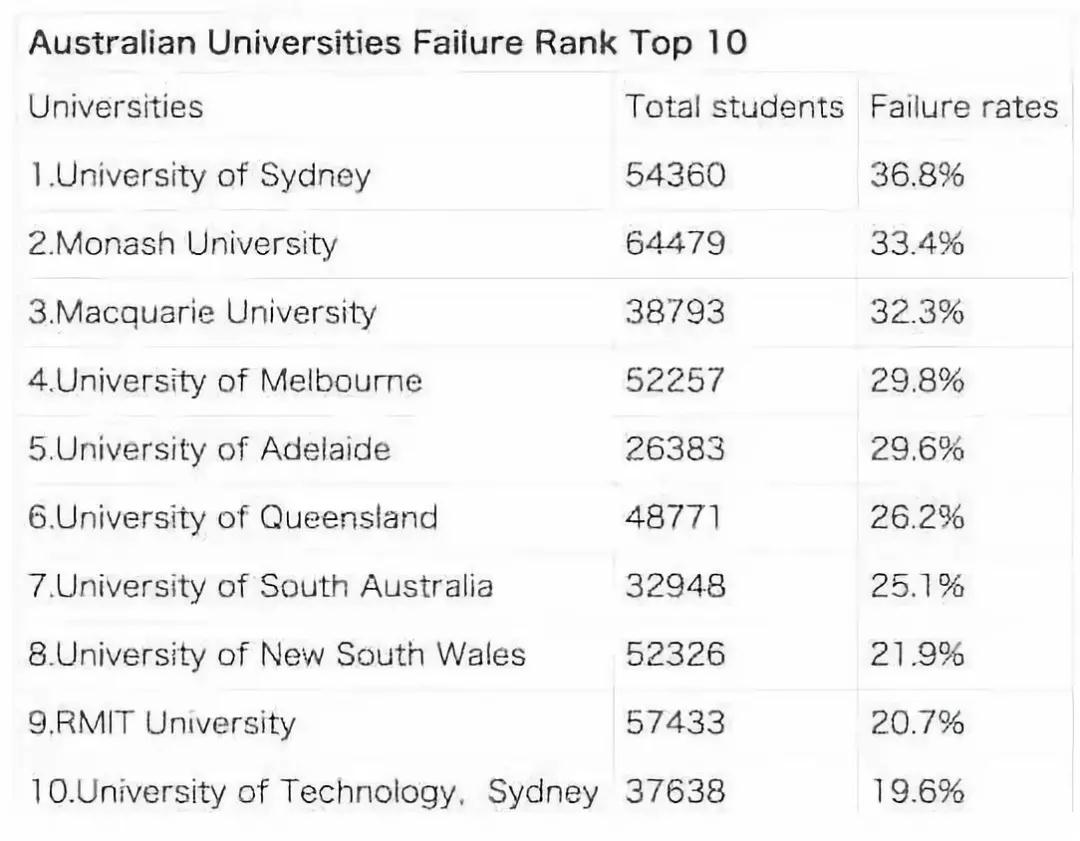Click the 'Total students' column header
1080x841 pixels.
734,107
